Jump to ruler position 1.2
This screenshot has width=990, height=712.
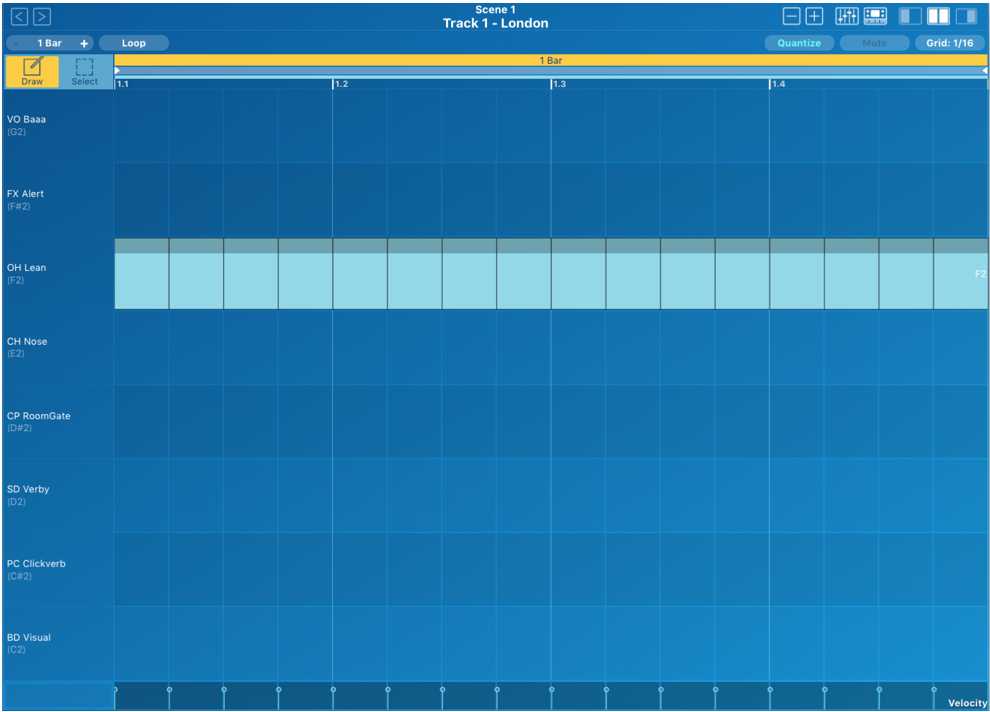(341, 84)
